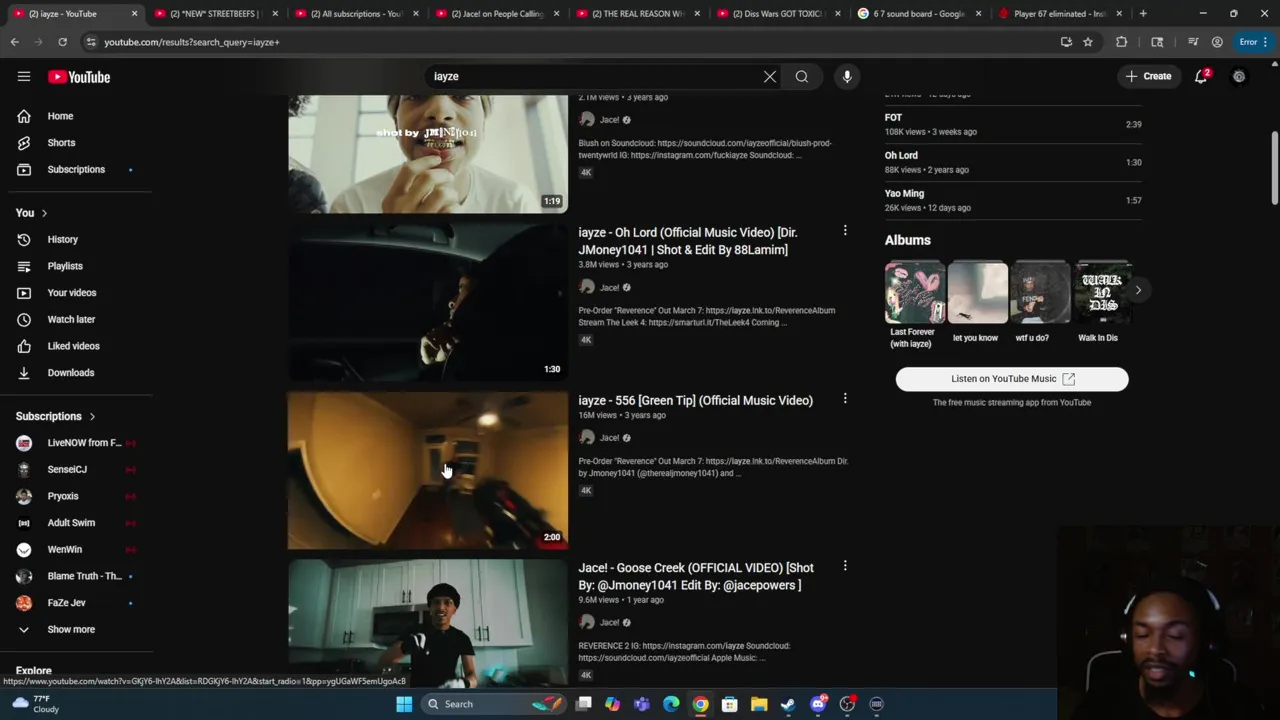Open browser extensions puzzle icon

pos(1121,42)
